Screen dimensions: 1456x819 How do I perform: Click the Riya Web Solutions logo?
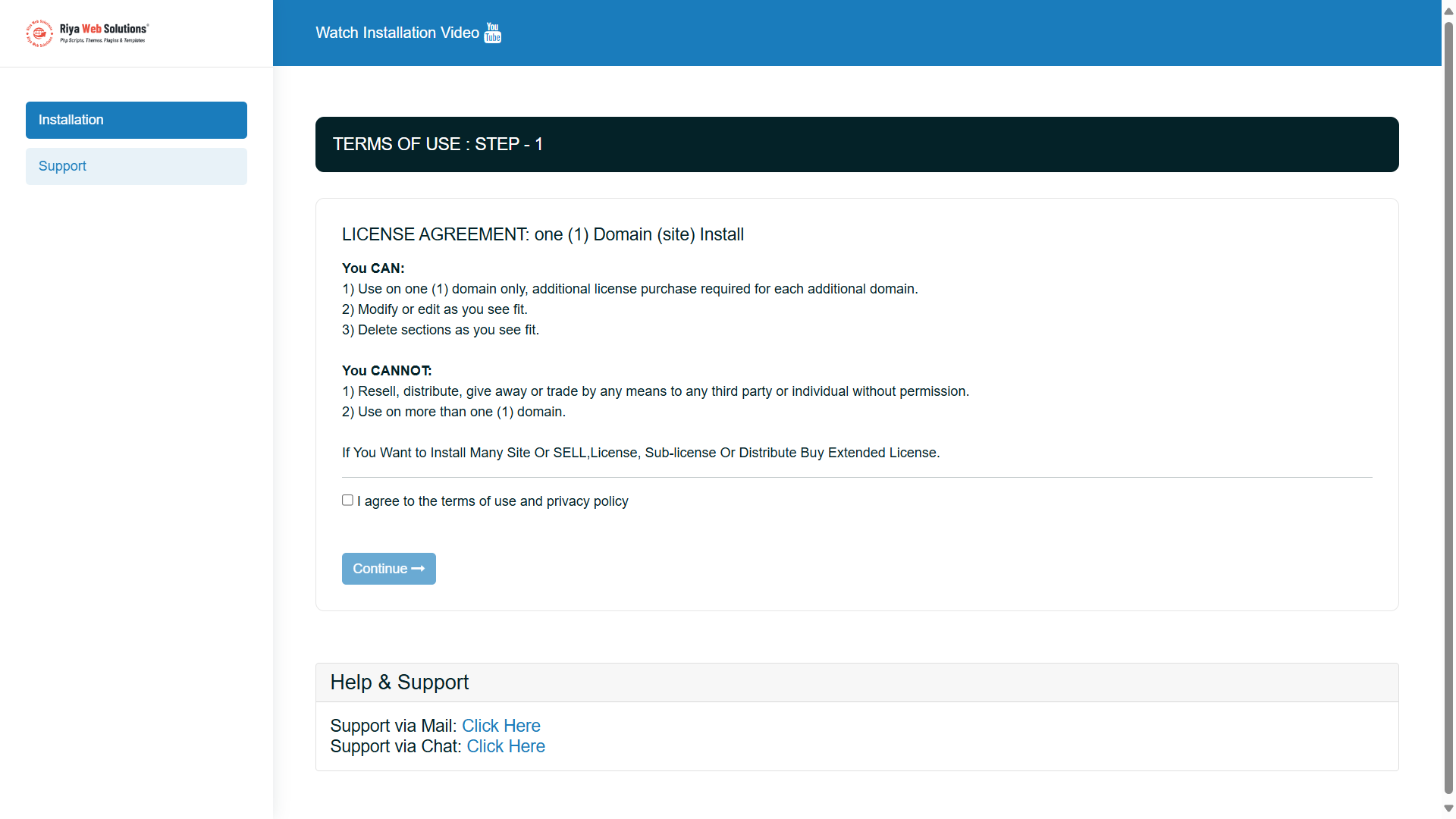pos(87,33)
